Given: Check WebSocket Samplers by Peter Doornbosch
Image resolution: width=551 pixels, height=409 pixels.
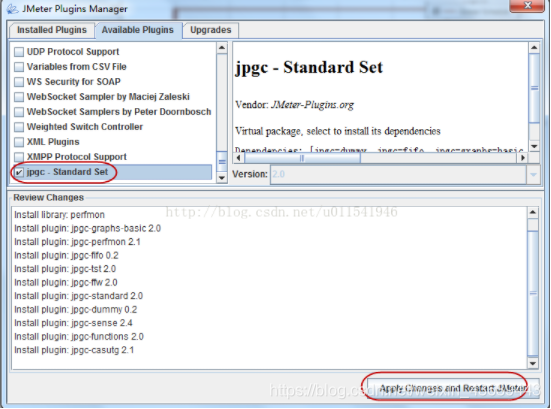Looking at the screenshot, I should [x=19, y=112].
